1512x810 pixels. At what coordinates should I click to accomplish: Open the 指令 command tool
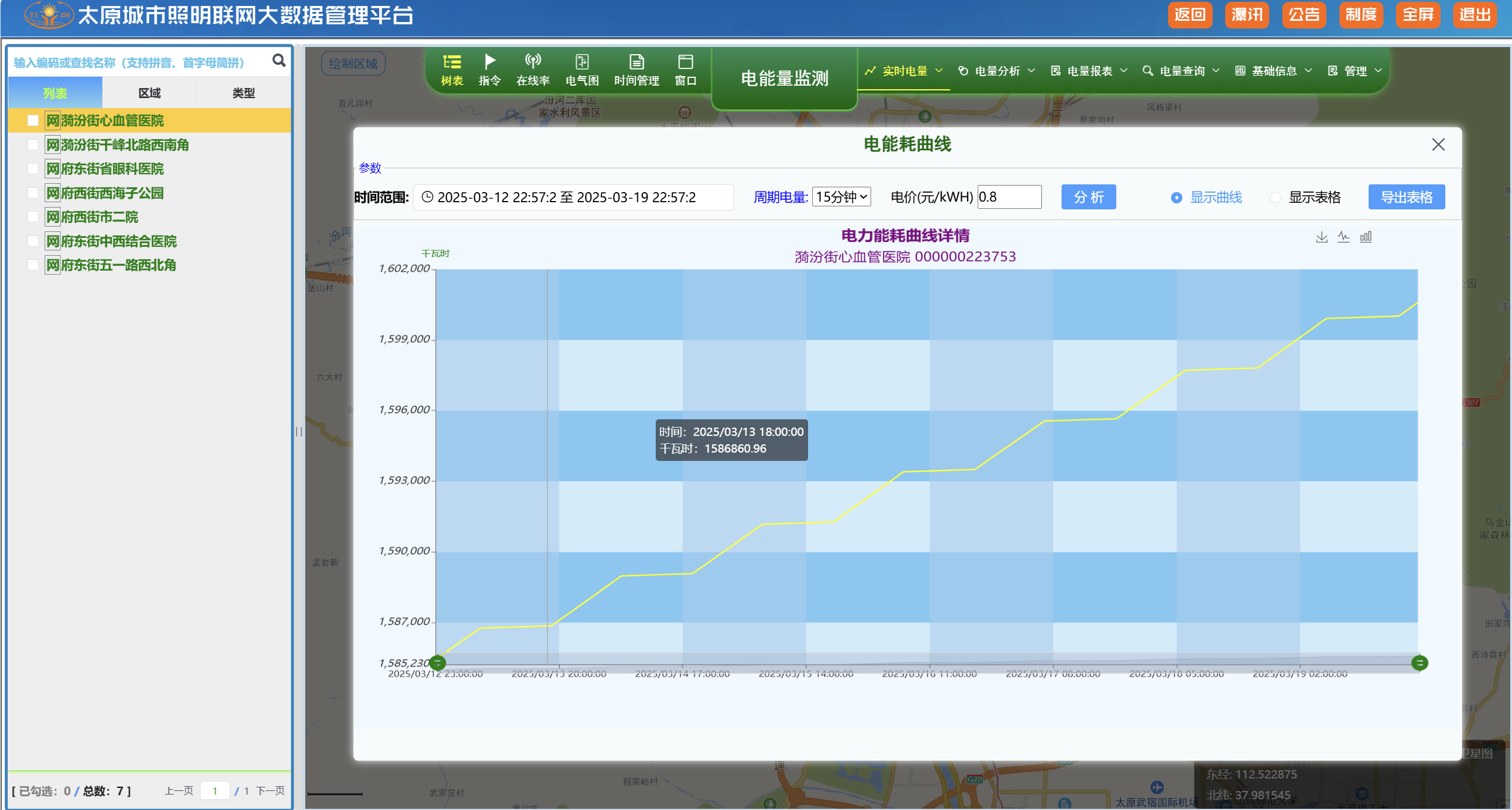[x=489, y=70]
